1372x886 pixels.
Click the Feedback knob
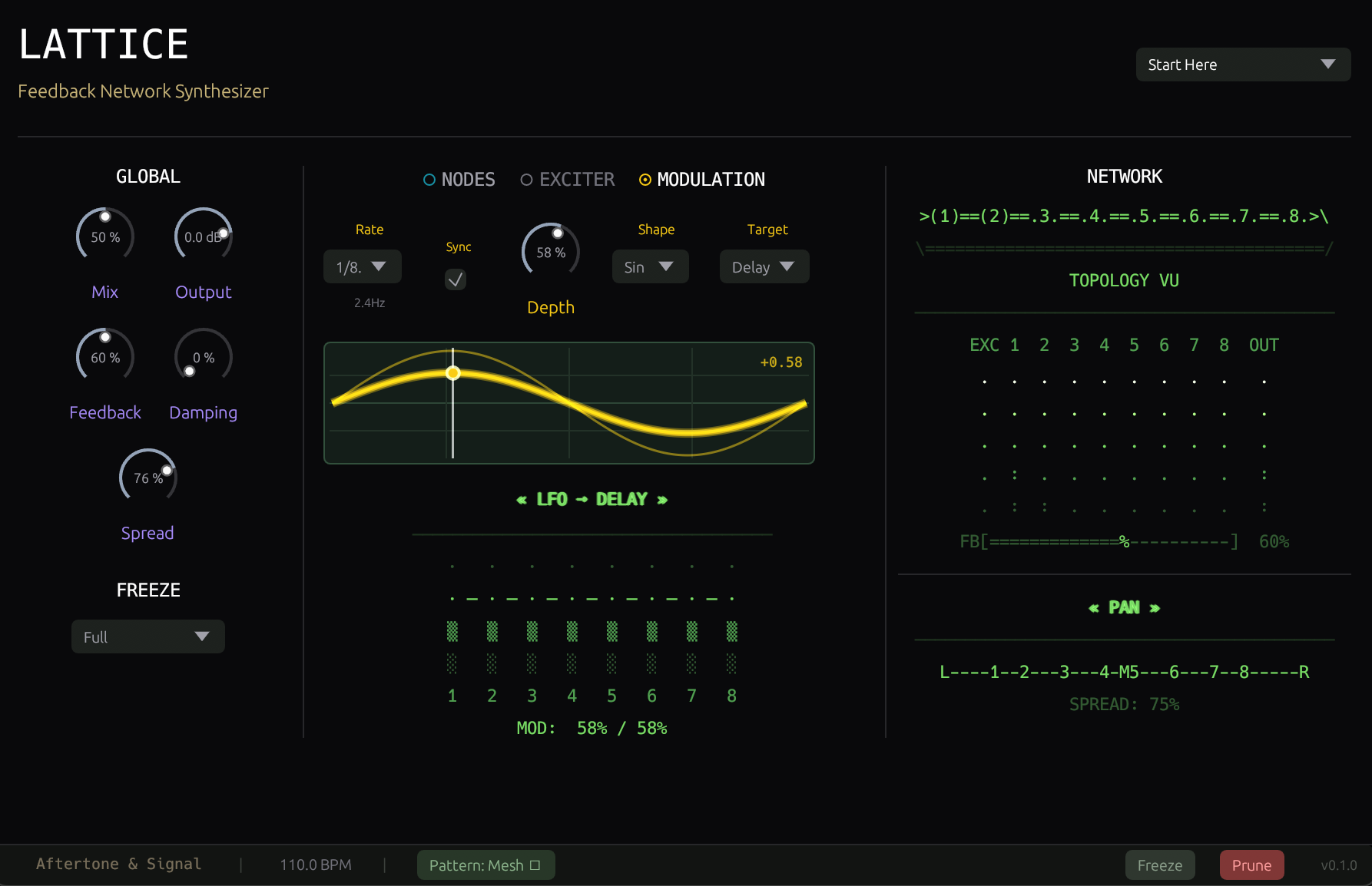coord(104,355)
